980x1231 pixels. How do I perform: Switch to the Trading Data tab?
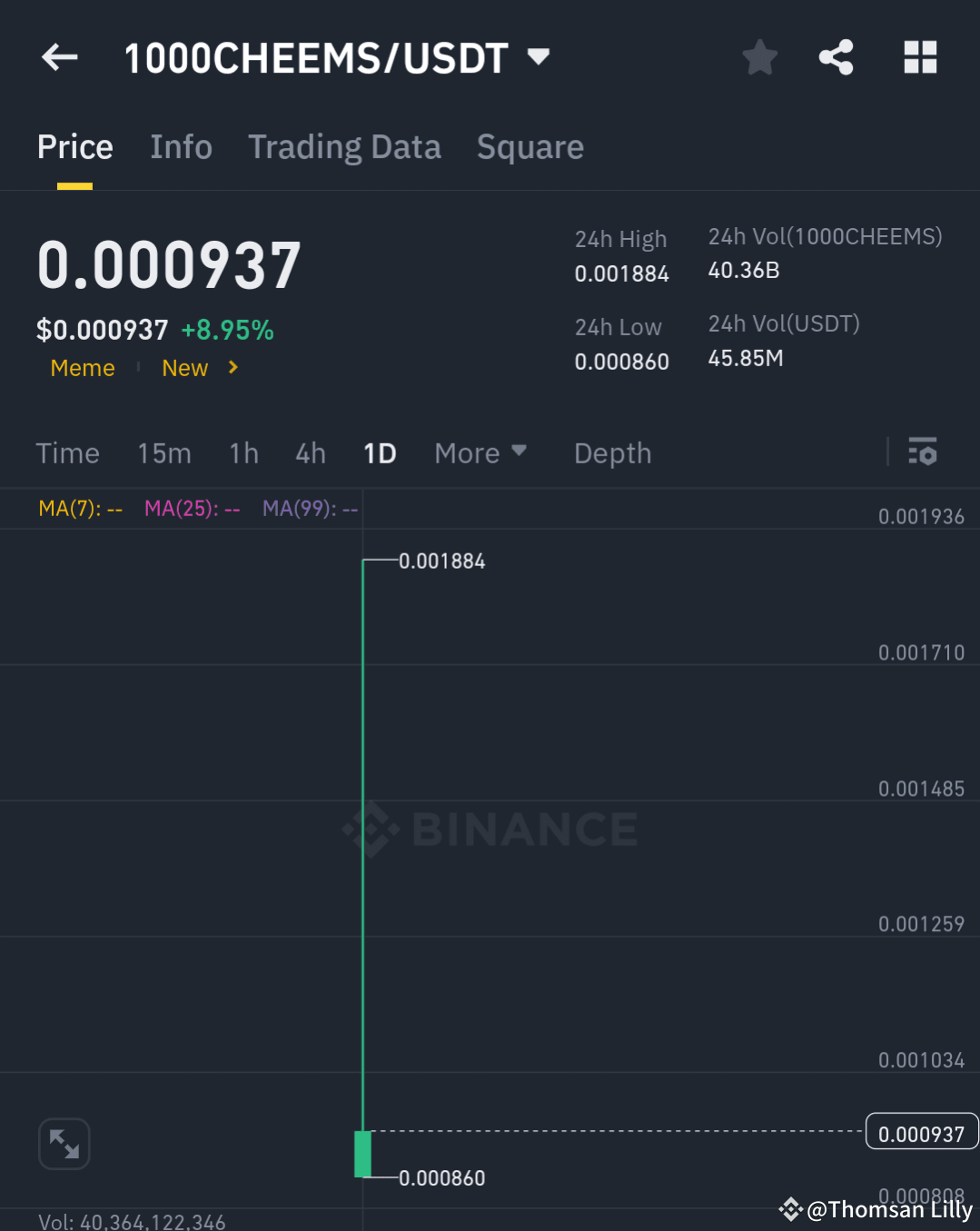pyautogui.click(x=344, y=146)
